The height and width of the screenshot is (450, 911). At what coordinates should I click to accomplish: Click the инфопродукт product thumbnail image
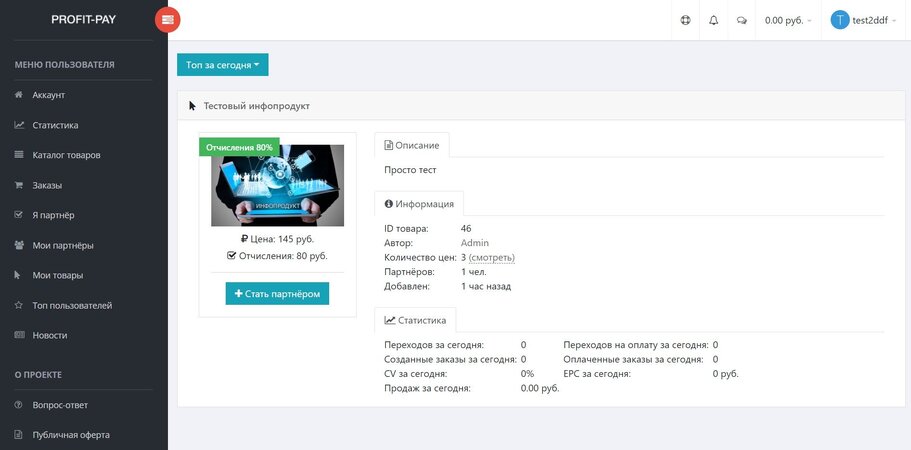[x=277, y=185]
